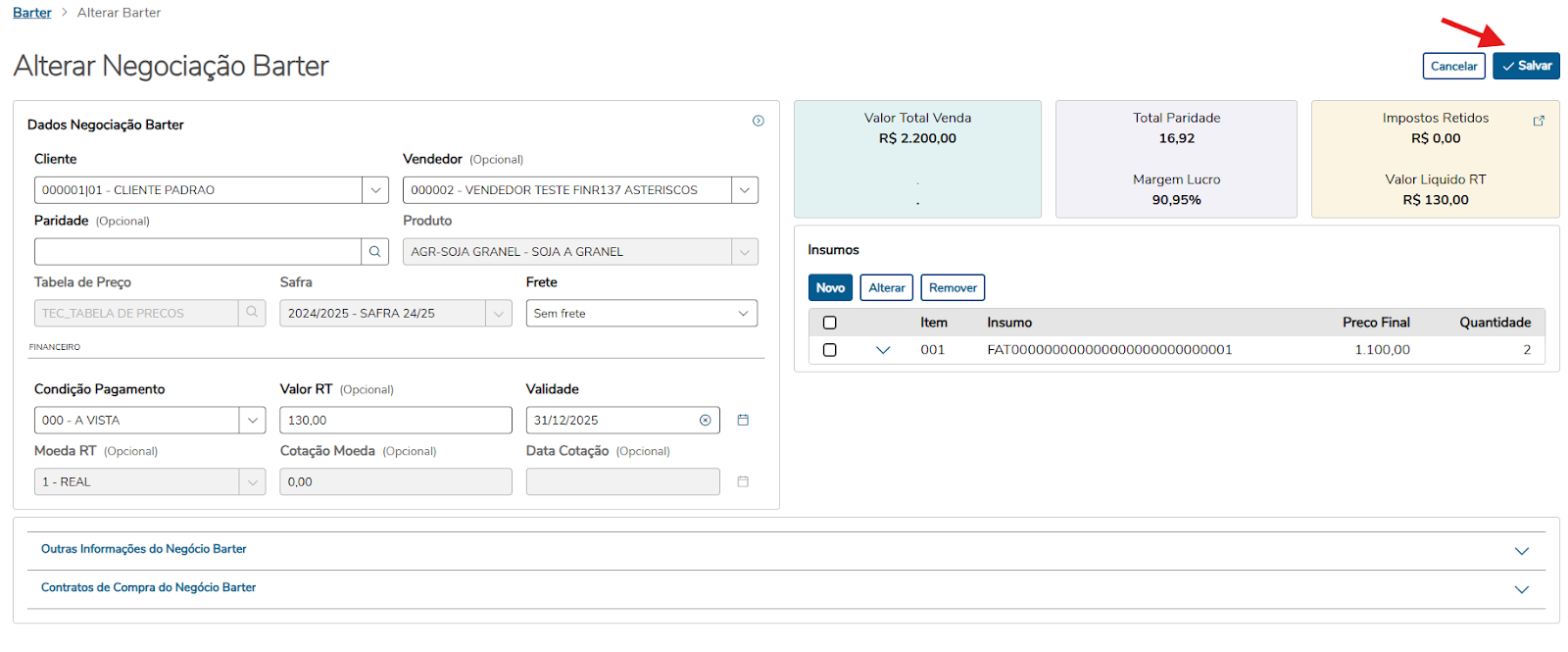The height and width of the screenshot is (652, 1568).
Task: Expand Outras Informações do Negócio Barter section
Action: pos(1521,551)
